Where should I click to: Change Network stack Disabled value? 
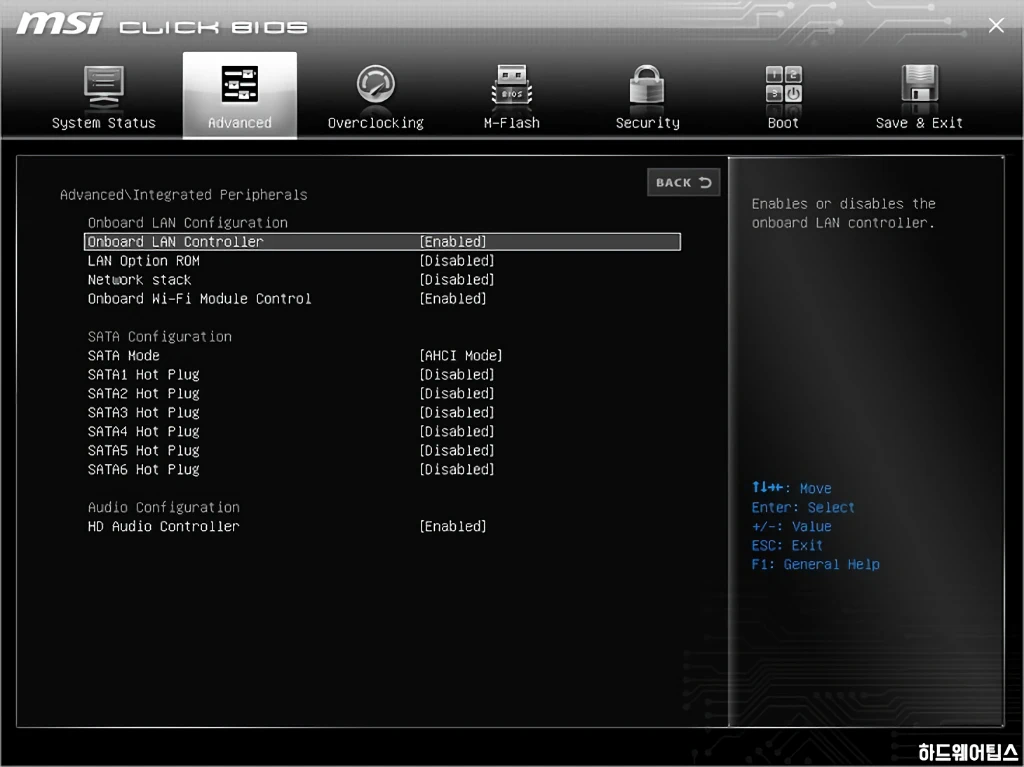457,280
